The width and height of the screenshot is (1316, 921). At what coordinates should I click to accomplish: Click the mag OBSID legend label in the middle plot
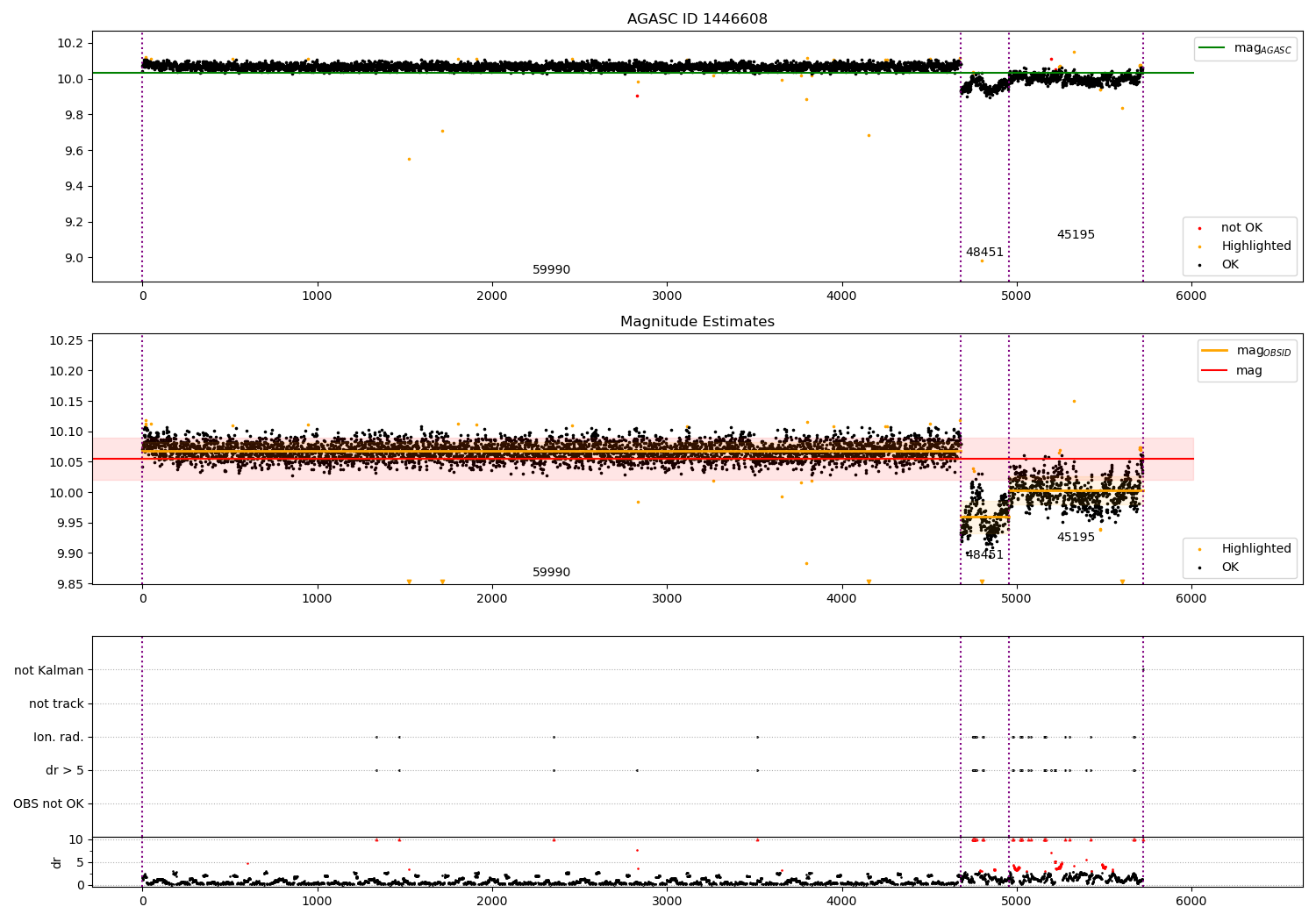(1263, 351)
